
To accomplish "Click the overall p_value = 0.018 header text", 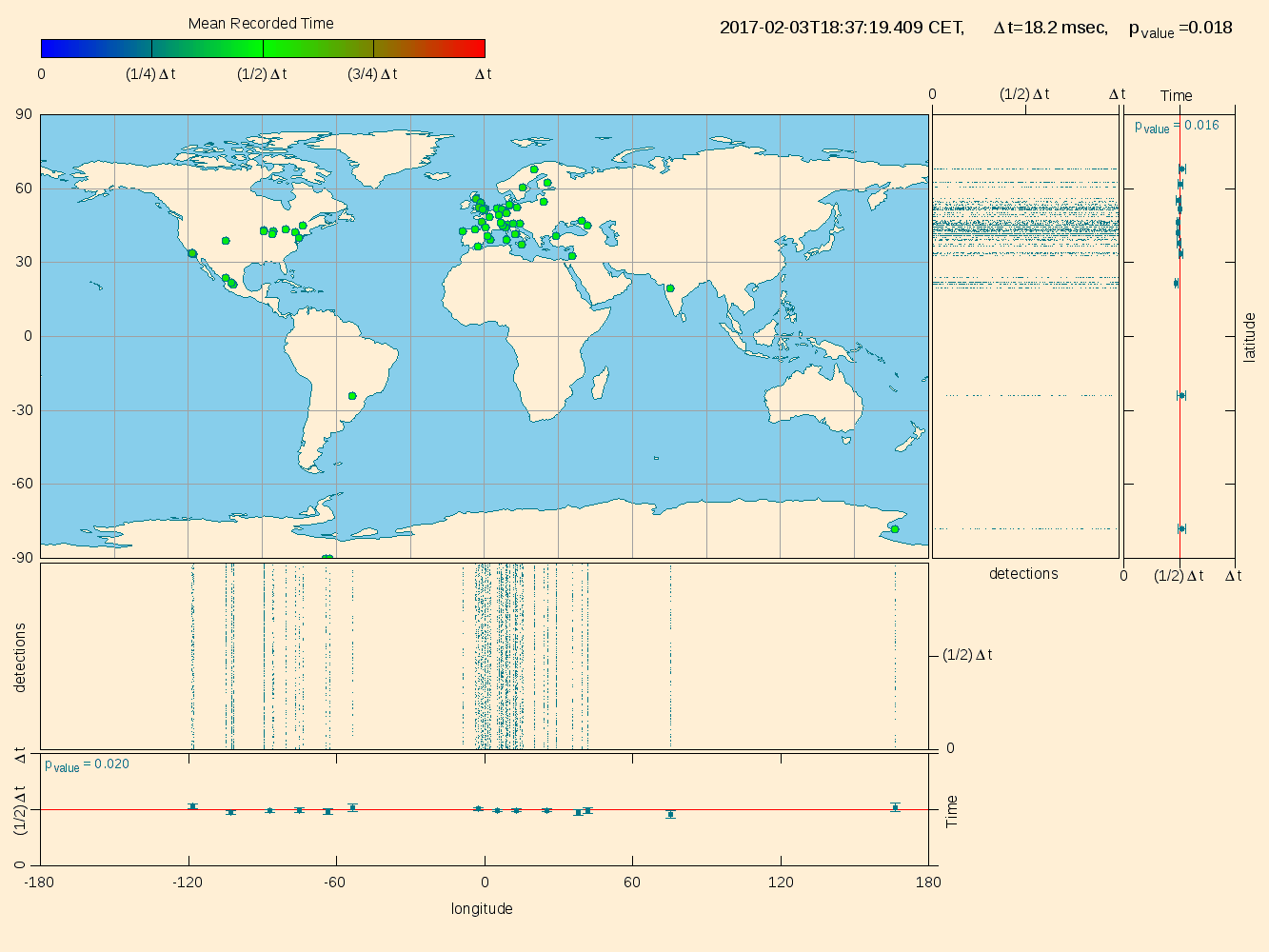I will tap(1180, 29).
